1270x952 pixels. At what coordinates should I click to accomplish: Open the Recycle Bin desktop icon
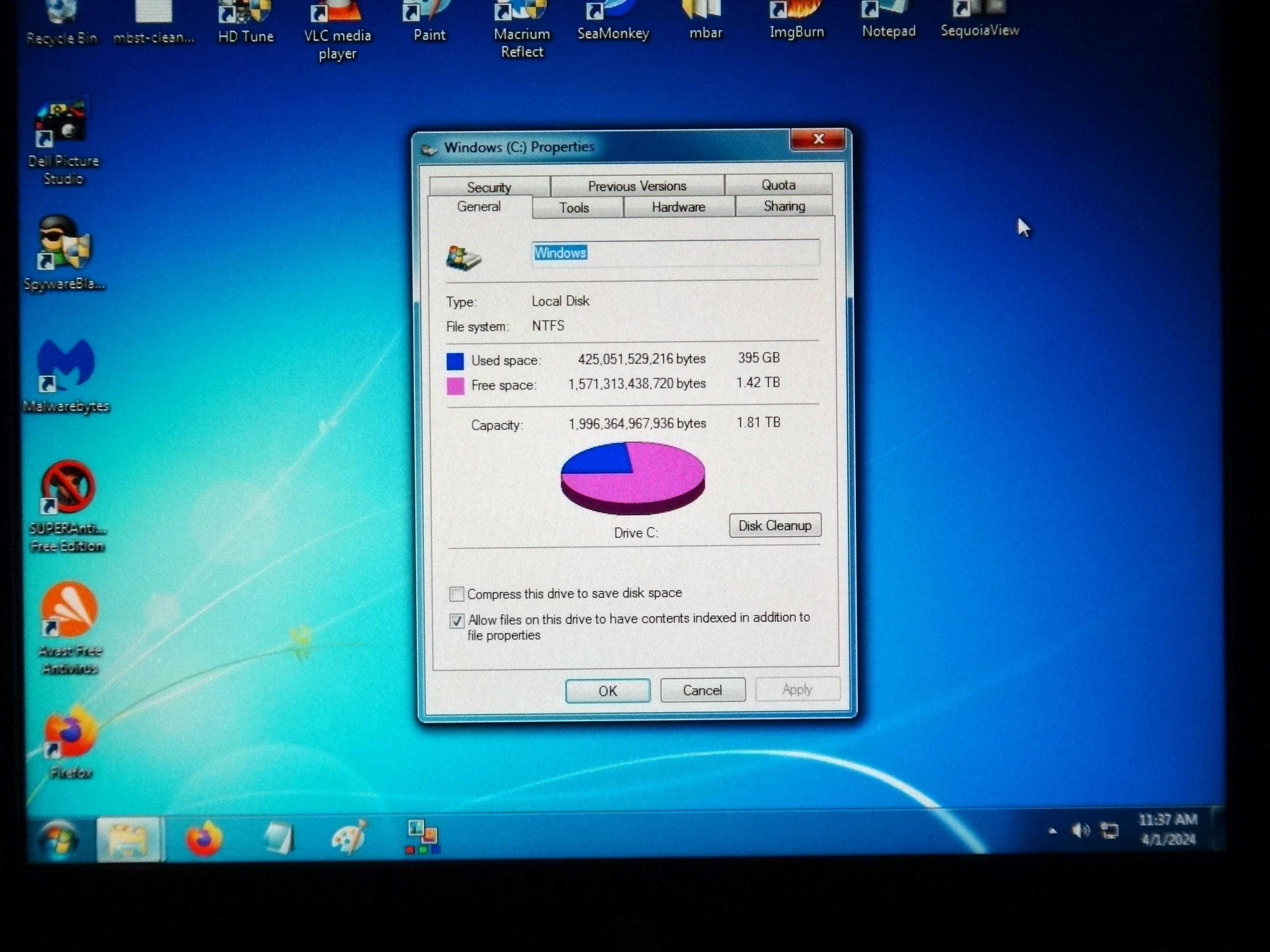click(62, 23)
